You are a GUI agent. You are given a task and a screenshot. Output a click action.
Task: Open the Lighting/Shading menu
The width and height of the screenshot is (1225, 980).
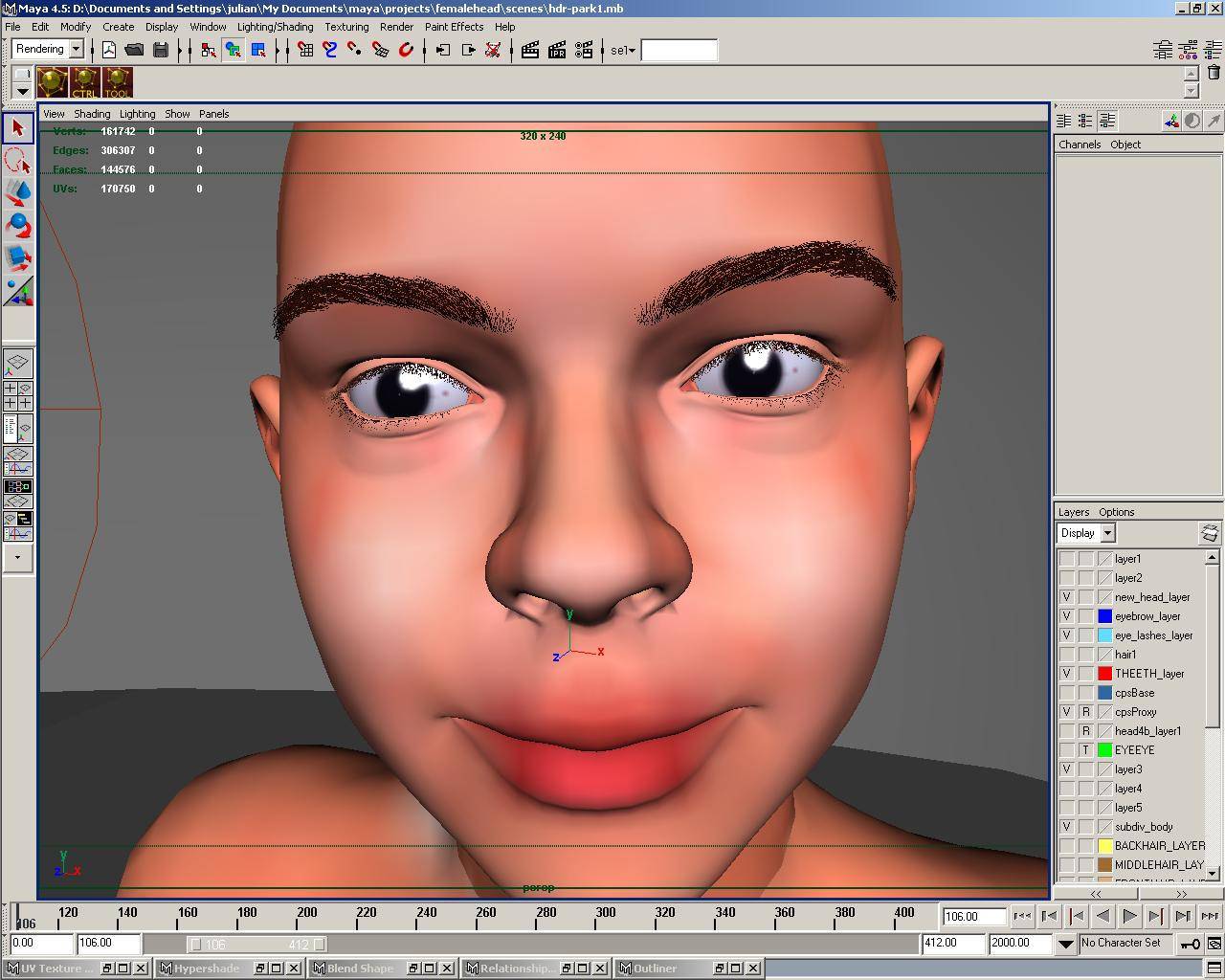(275, 27)
